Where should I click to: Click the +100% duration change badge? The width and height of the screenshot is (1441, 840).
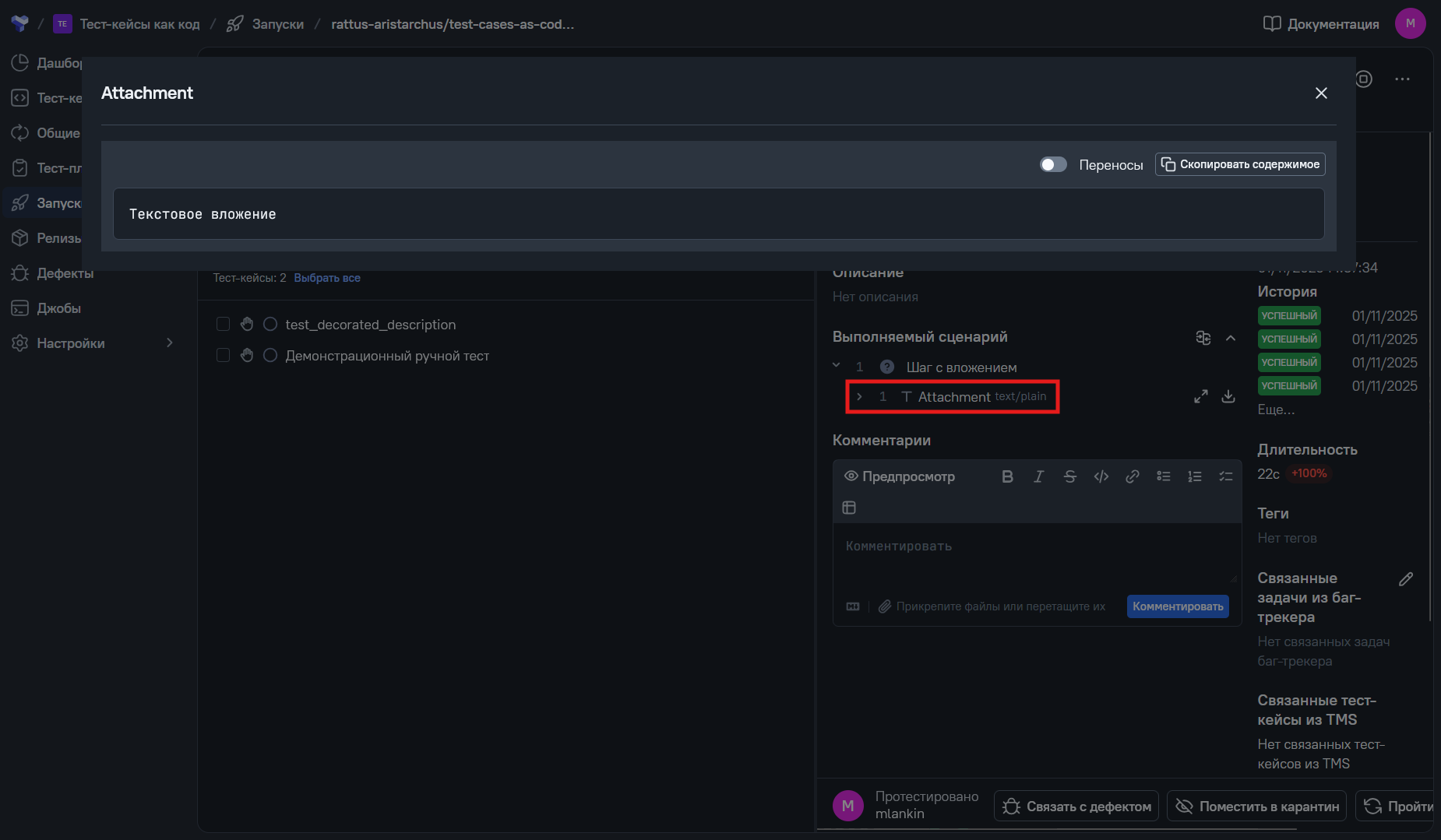tap(1309, 473)
